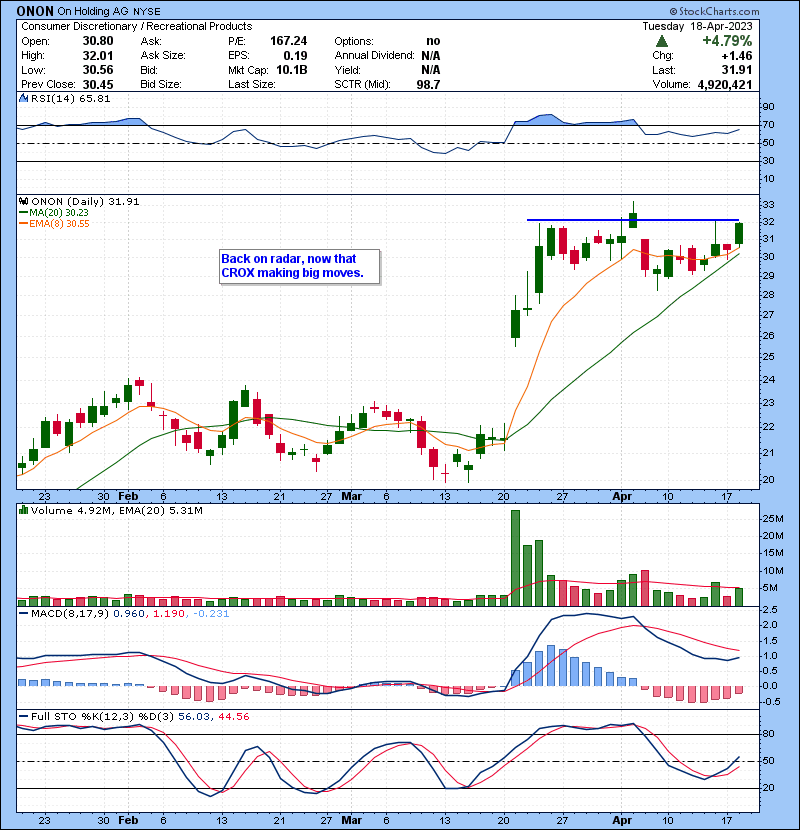Click the Consumer Discretionary / Recreational Products sector text
The height and width of the screenshot is (830, 800).
[137, 26]
